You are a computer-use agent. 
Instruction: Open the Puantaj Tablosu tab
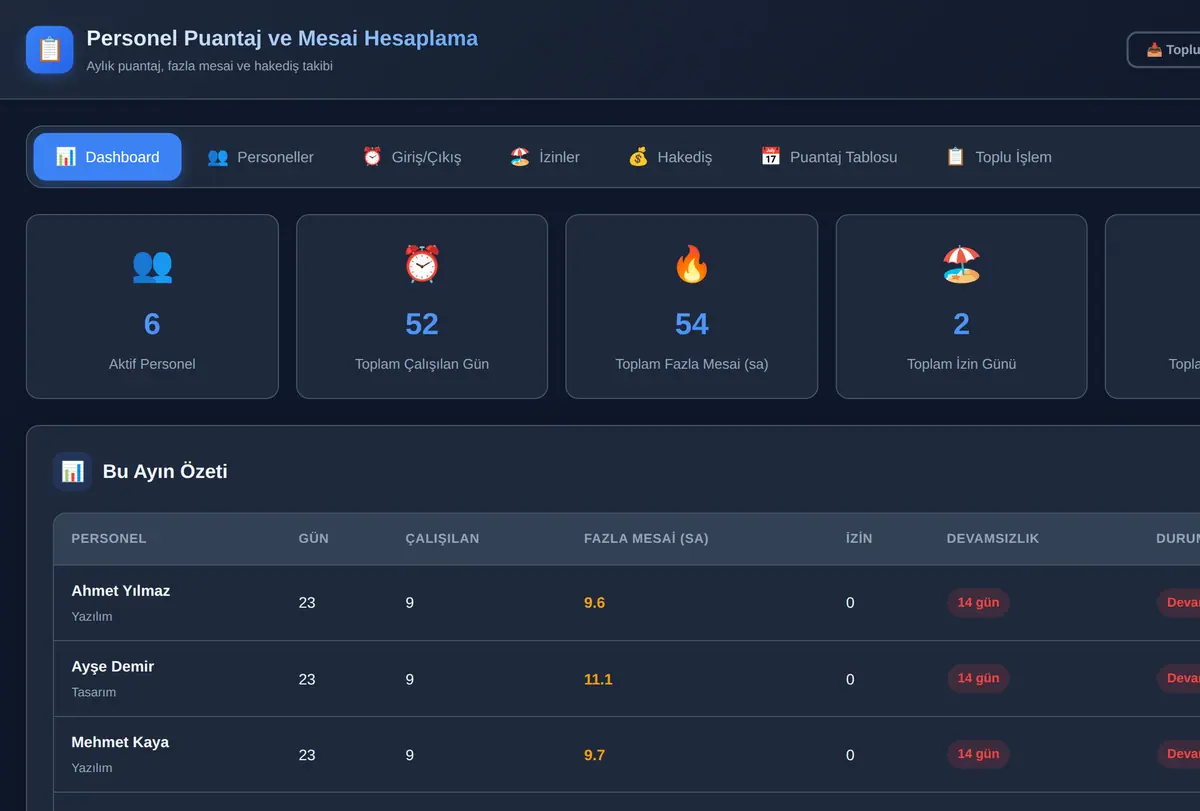pos(829,157)
